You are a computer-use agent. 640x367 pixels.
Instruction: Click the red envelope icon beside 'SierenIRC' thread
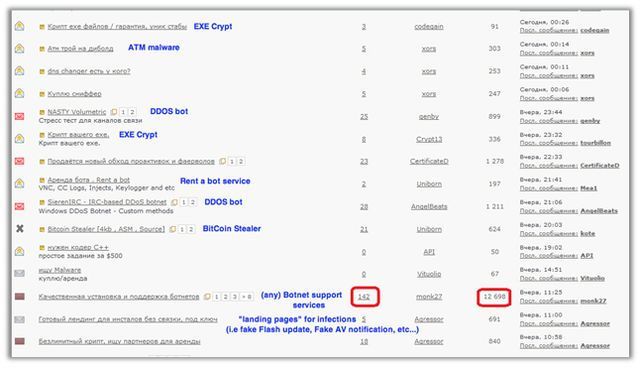19,206
